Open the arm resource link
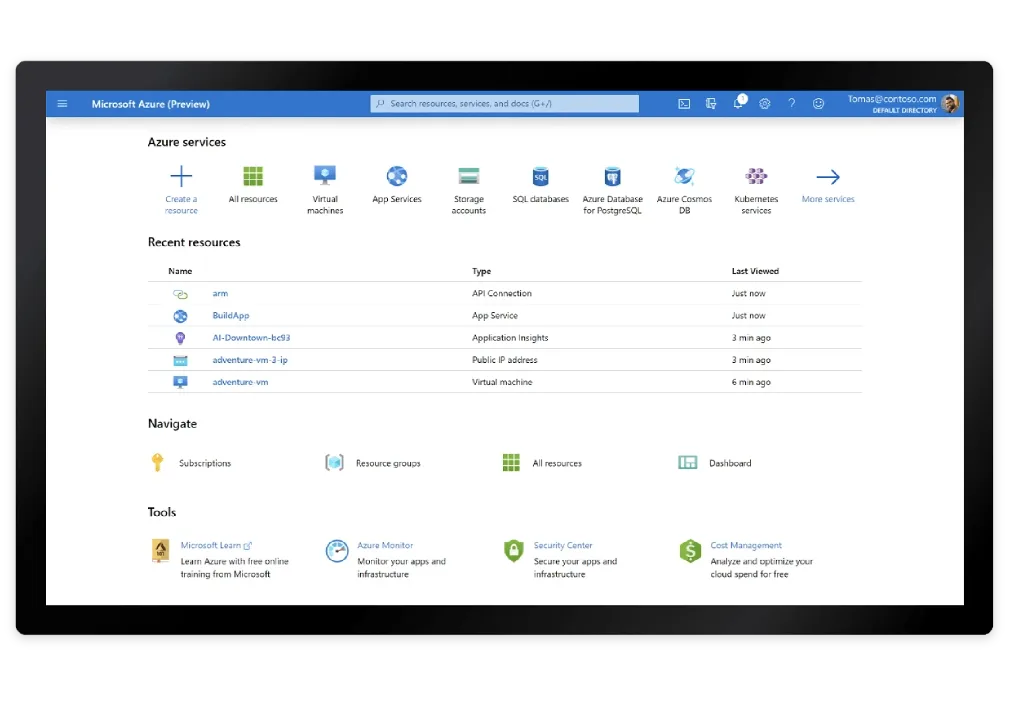The width and height of the screenshot is (1009, 702). 220,293
